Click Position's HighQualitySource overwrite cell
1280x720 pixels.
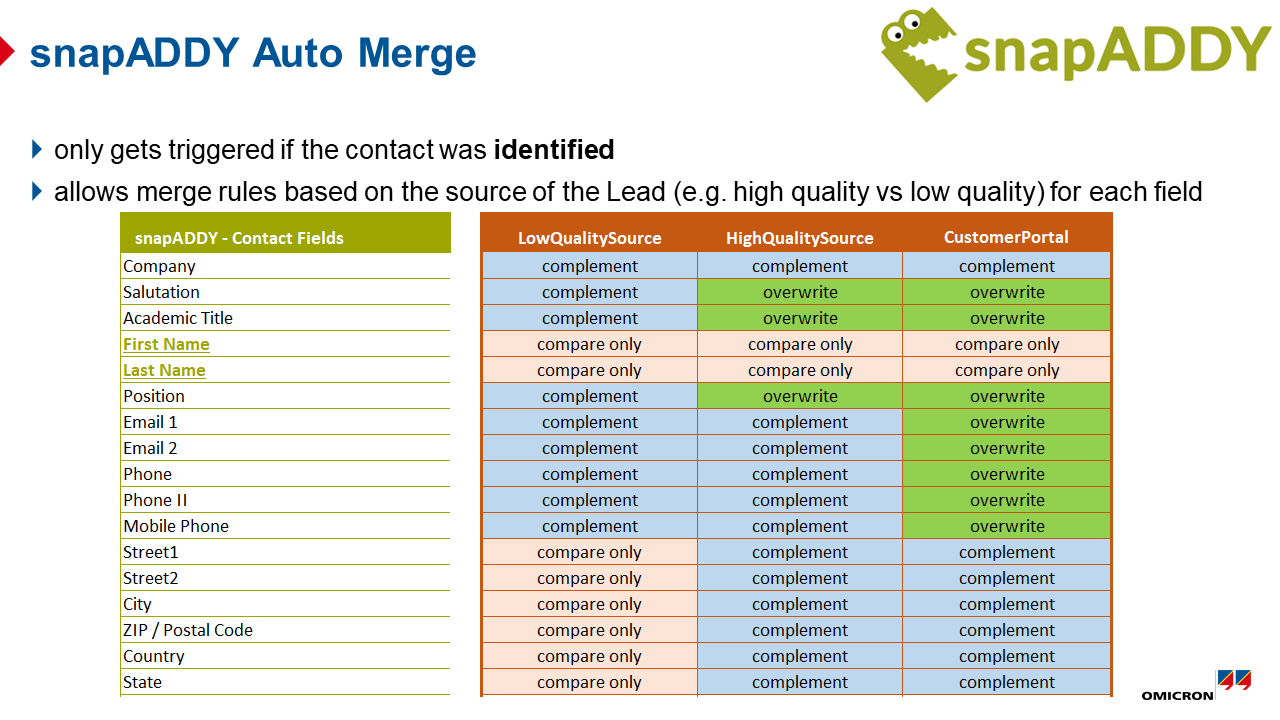(800, 396)
